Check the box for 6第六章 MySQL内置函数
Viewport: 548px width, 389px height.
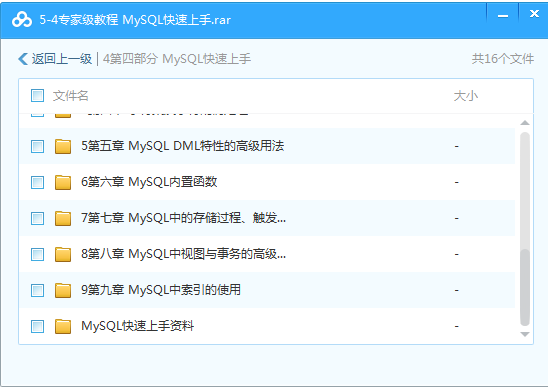pos(37,182)
